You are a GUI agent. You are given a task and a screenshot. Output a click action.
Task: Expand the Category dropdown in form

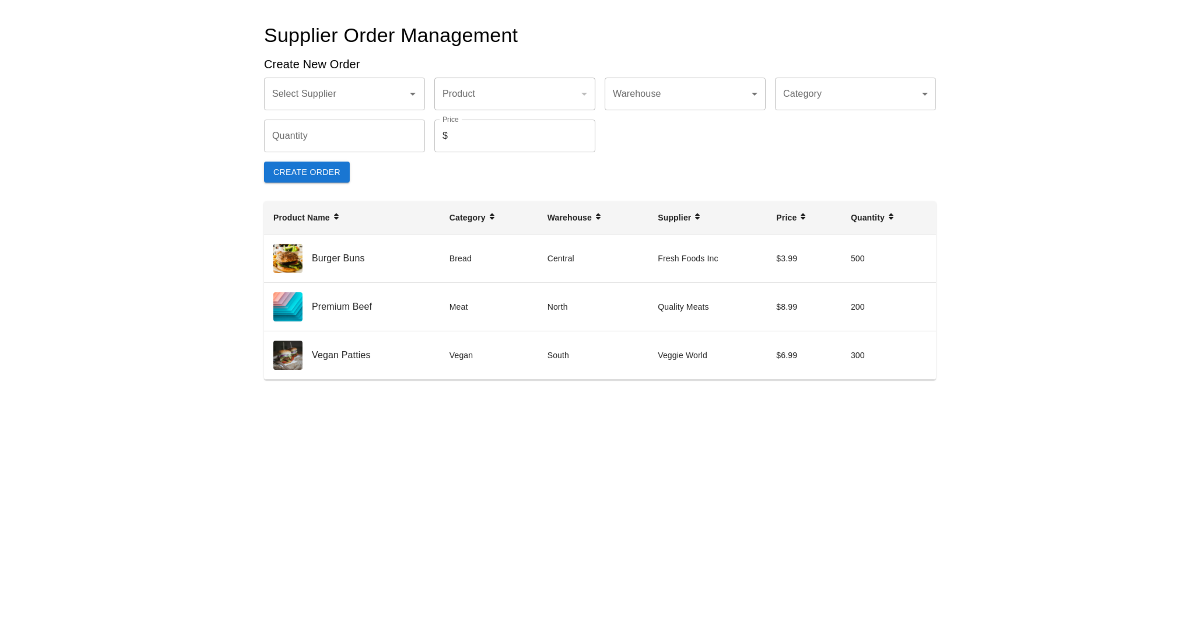855,94
